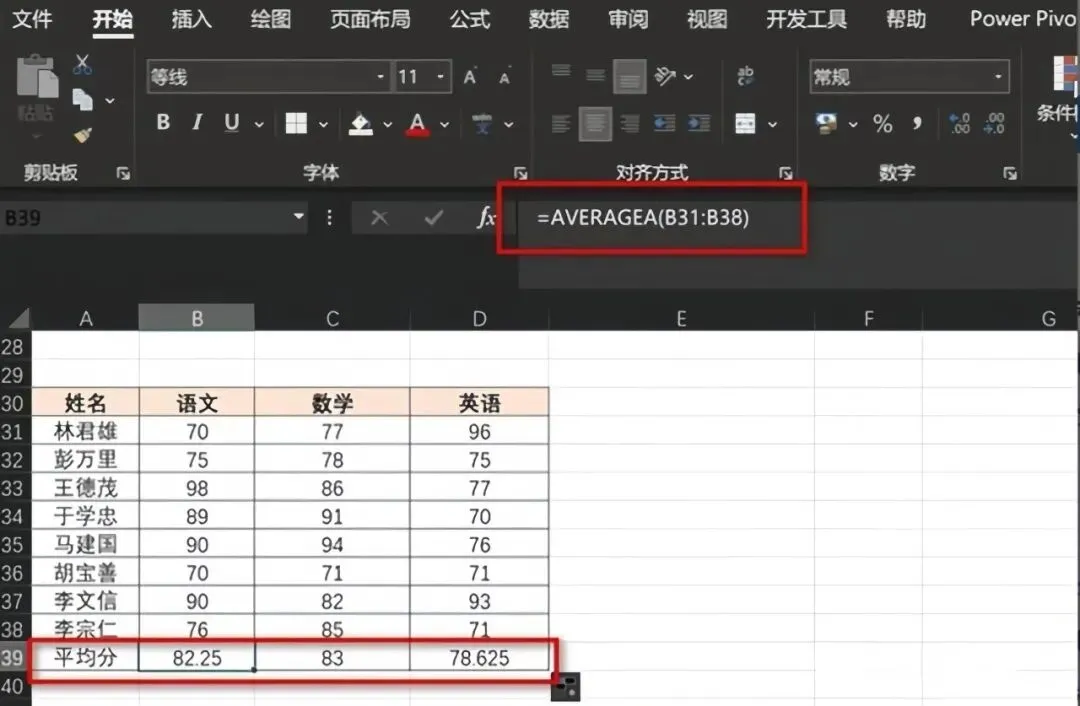Expand underline style options arrow
1080x706 pixels.
pyautogui.click(x=259, y=125)
